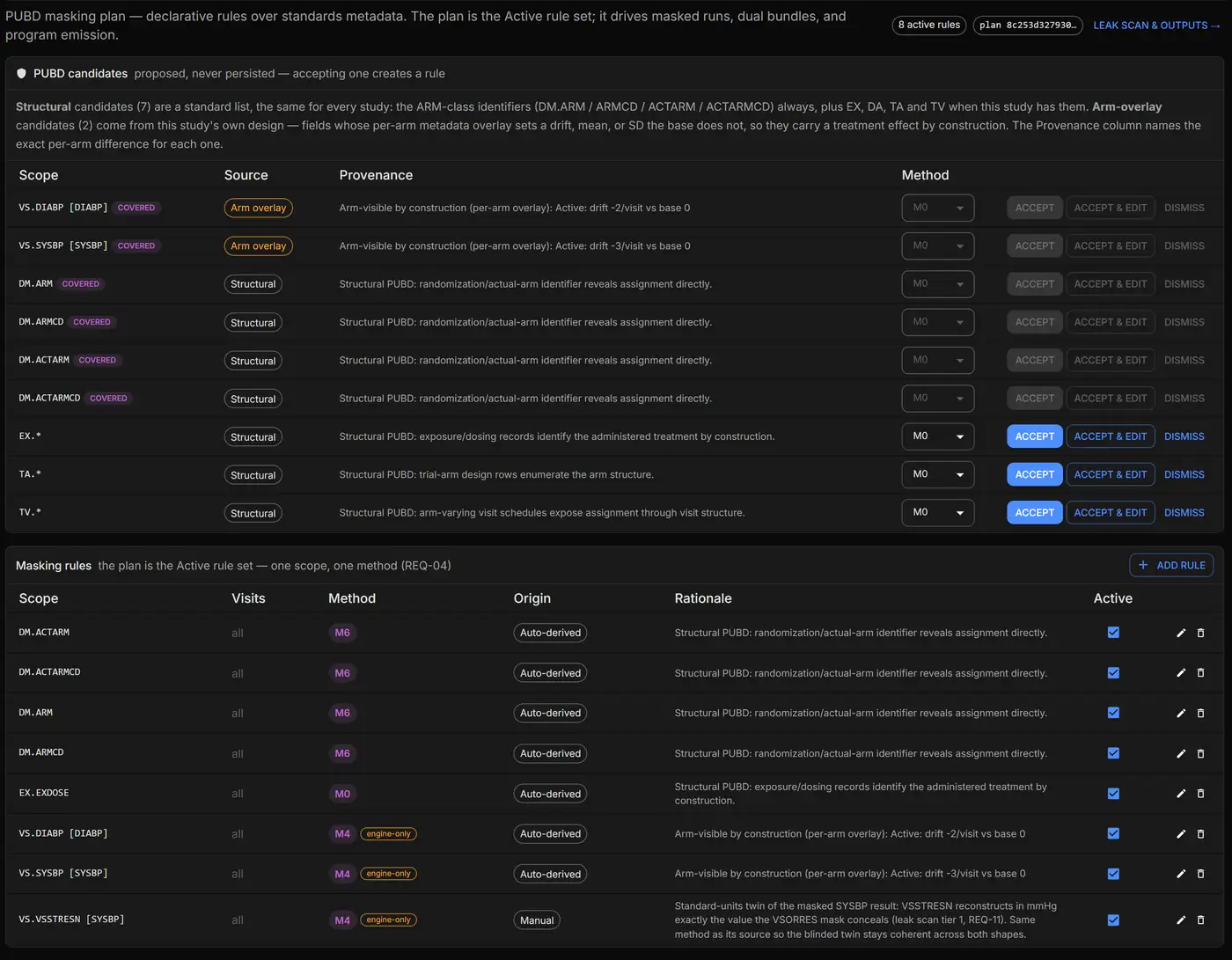The width and height of the screenshot is (1232, 960).
Task: Edit the DM.ACTARM masking rule
Action: click(x=1181, y=633)
